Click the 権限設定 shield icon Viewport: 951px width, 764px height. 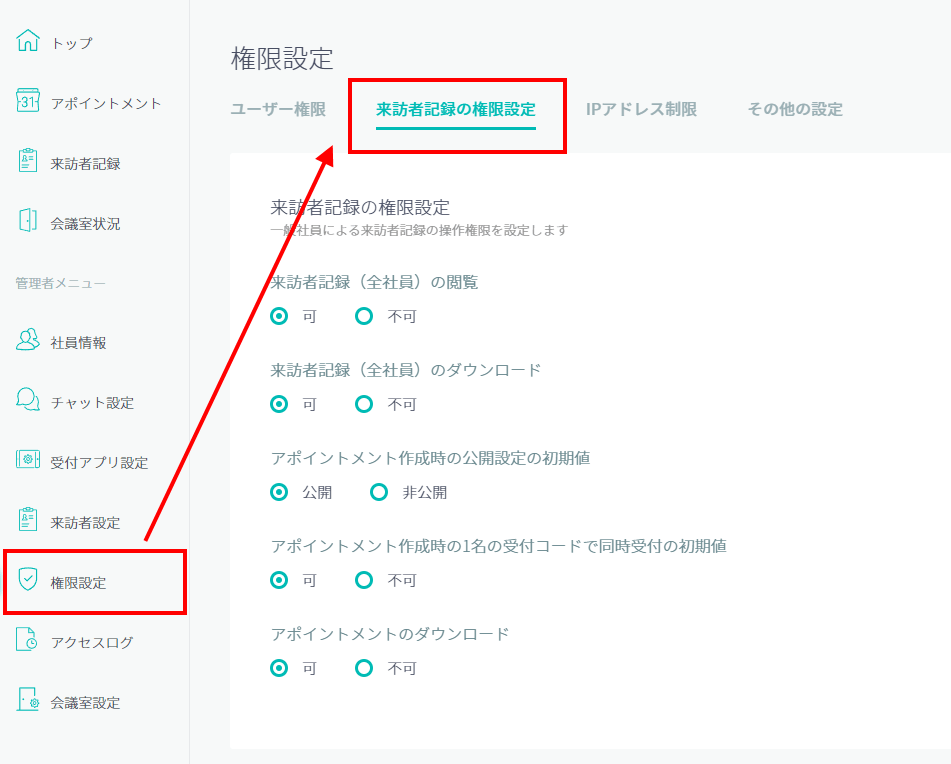pyautogui.click(x=28, y=580)
